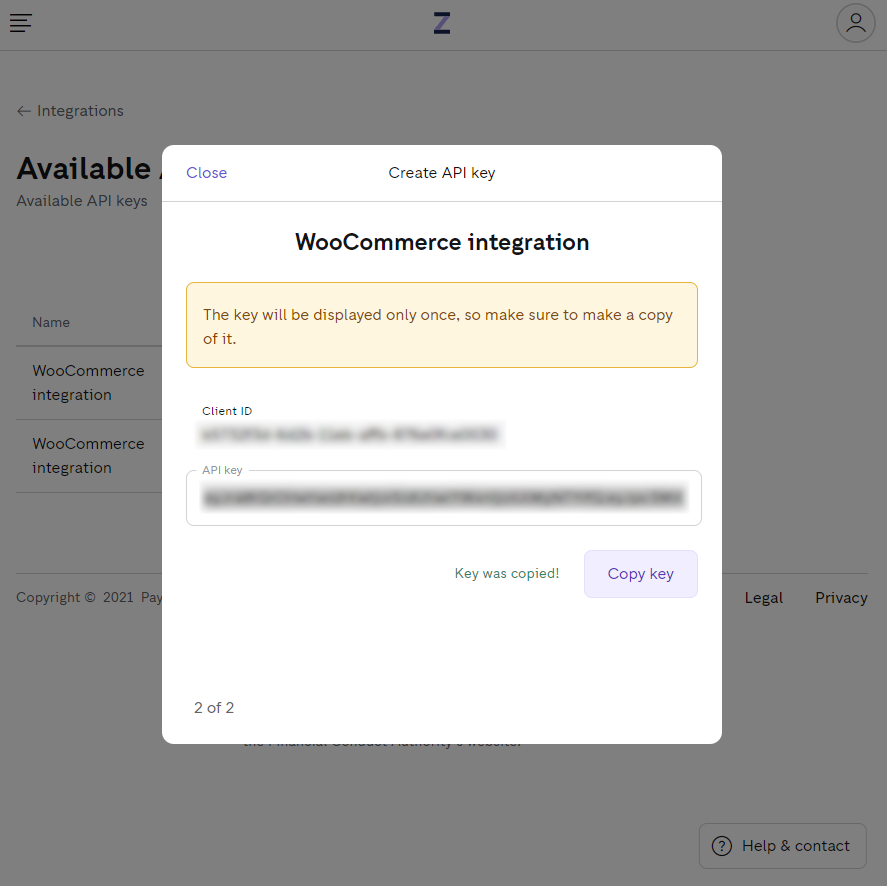This screenshot has width=887, height=886.
Task: Open the user account icon
Action: pyautogui.click(x=855, y=23)
